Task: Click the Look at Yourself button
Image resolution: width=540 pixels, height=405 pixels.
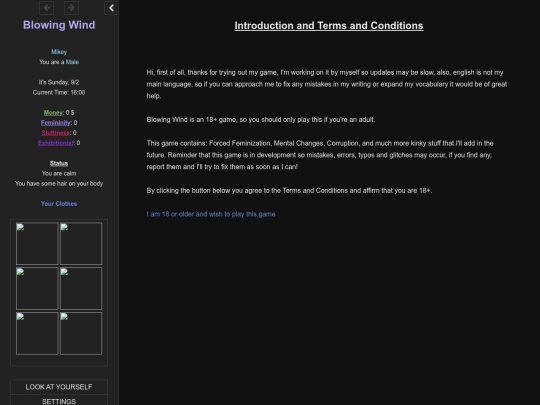Action: pos(59,387)
